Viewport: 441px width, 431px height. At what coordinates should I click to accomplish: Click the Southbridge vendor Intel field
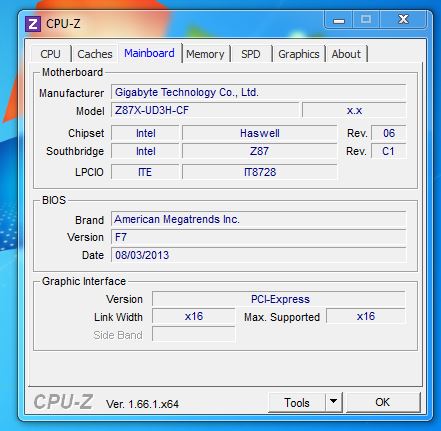pos(145,151)
